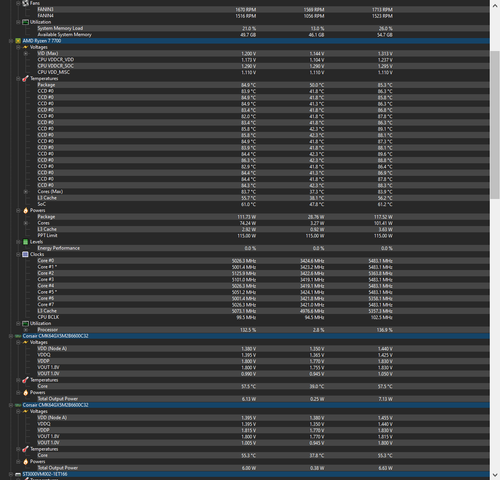Collapse the Fans group
The width and height of the screenshot is (500, 480).
[x=18, y=3]
